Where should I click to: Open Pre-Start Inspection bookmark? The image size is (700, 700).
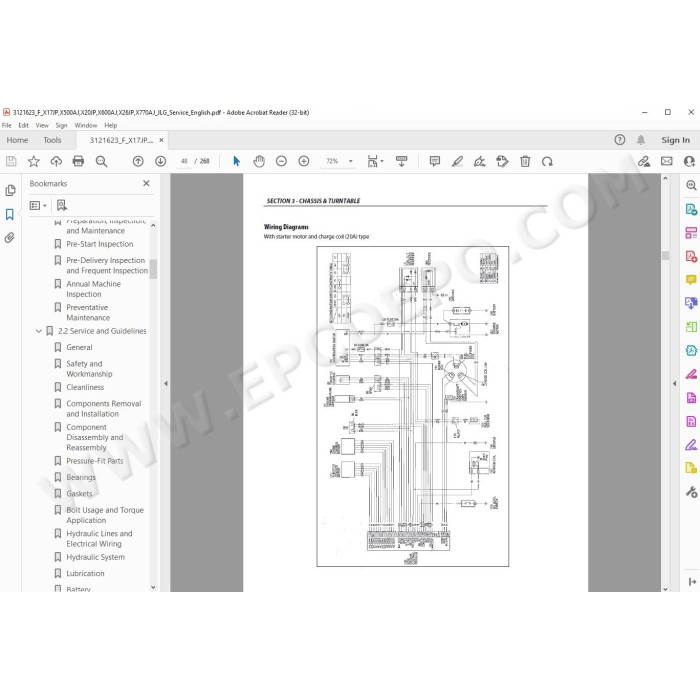(100, 244)
